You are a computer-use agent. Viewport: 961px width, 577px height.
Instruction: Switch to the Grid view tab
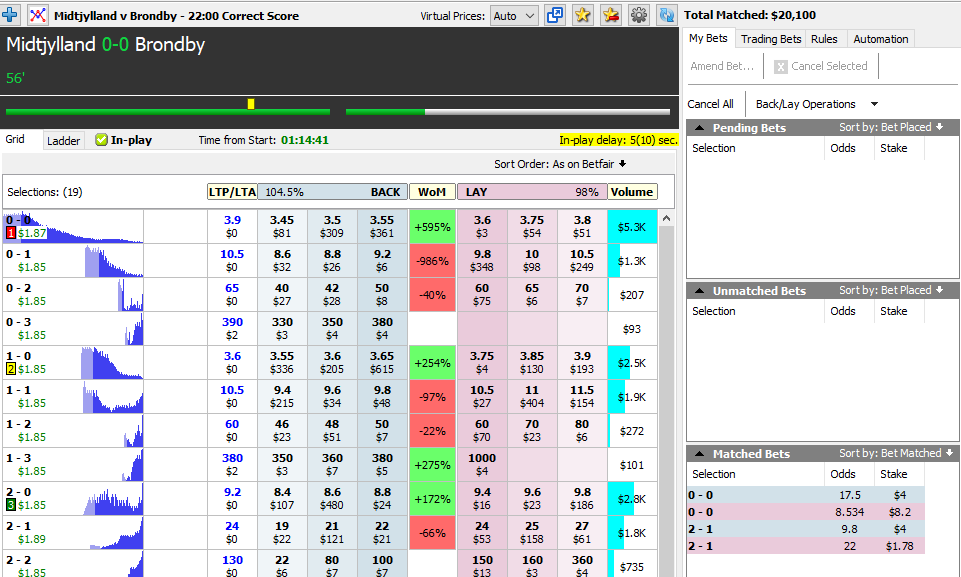[x=15, y=139]
